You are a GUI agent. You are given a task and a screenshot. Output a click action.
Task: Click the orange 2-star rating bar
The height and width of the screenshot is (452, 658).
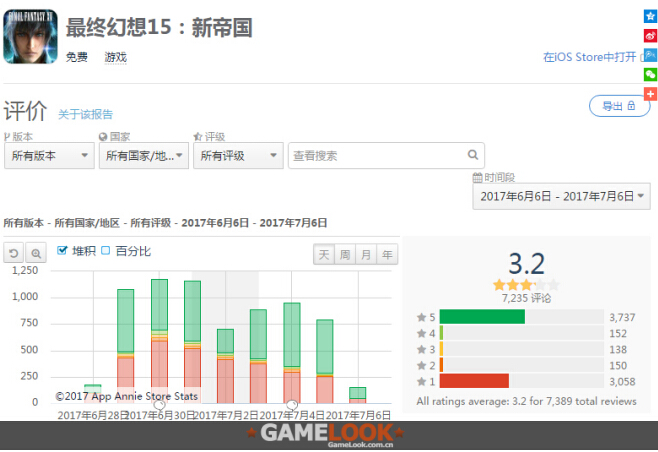[441, 365]
